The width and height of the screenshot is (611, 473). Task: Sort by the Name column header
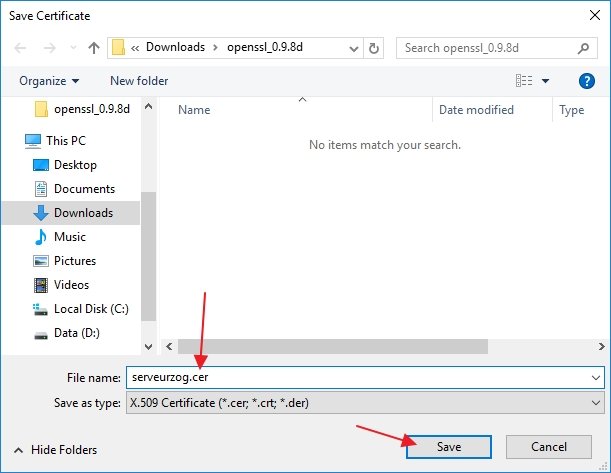(194, 110)
